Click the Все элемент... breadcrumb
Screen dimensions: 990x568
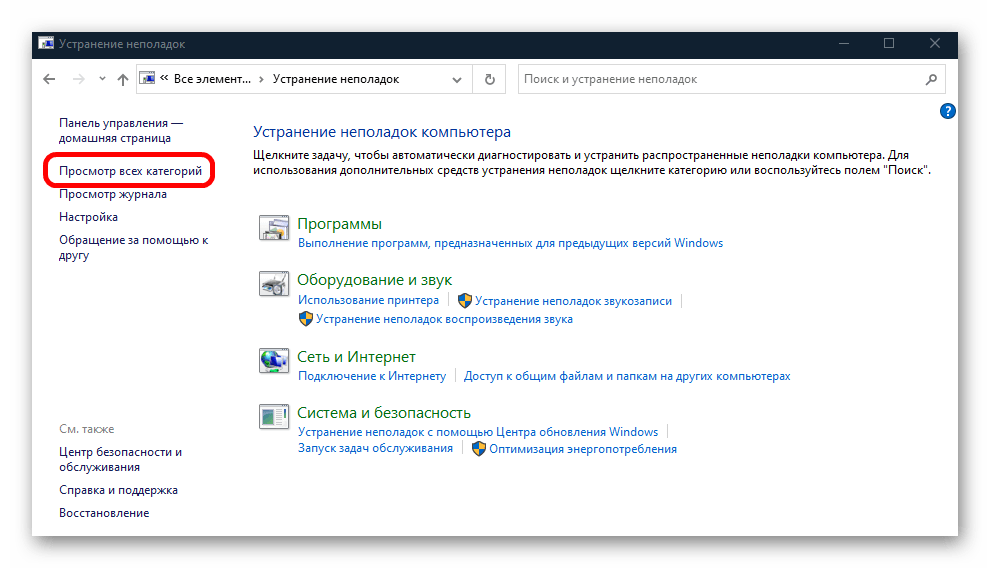tap(212, 79)
